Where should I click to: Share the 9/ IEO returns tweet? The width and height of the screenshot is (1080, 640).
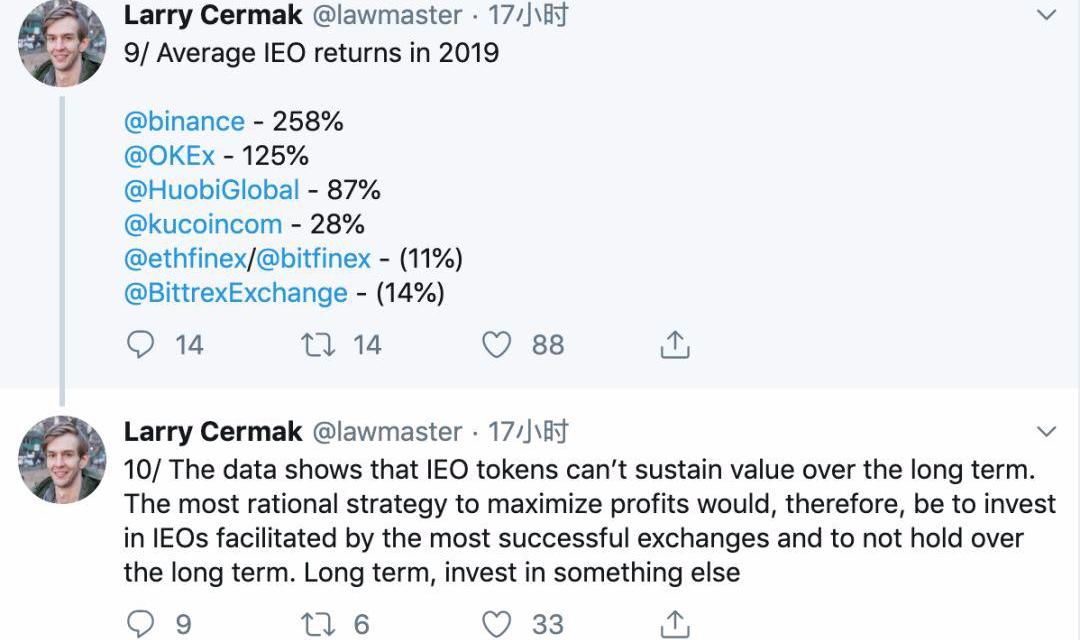coord(675,345)
